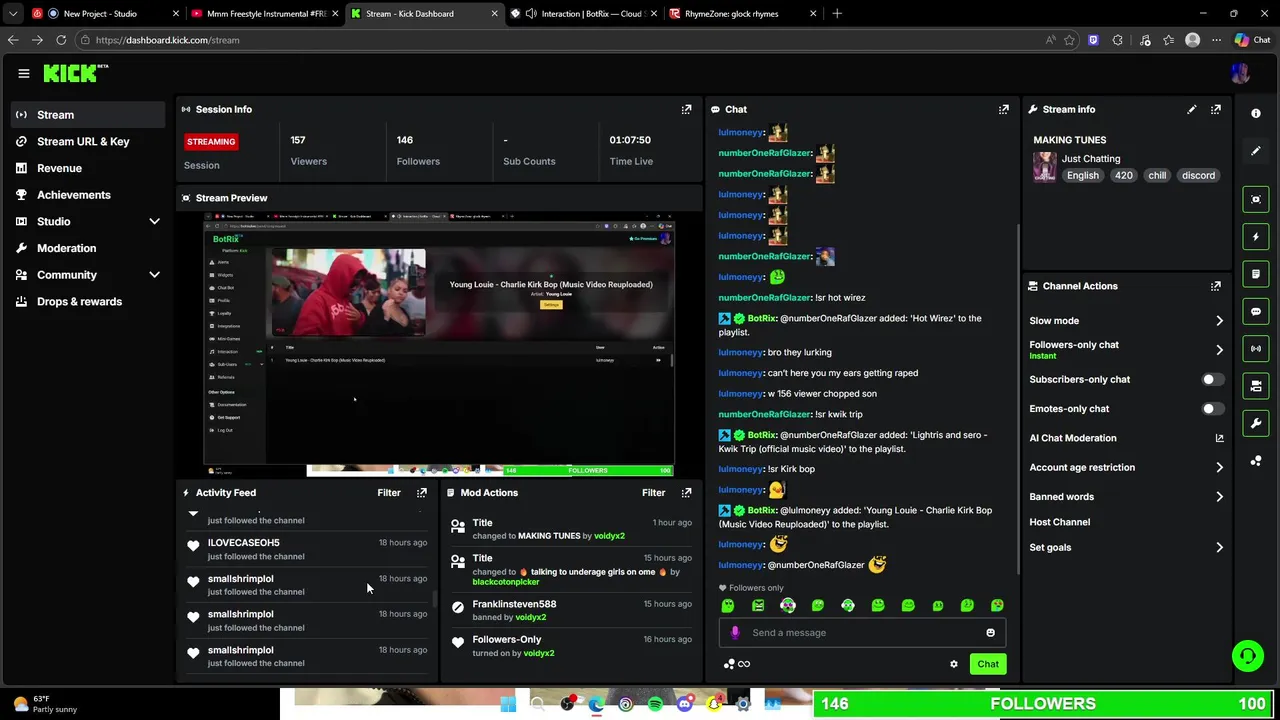Switch to New Project - Studio browser tab
Screen dimensions: 1280x720
(105, 13)
